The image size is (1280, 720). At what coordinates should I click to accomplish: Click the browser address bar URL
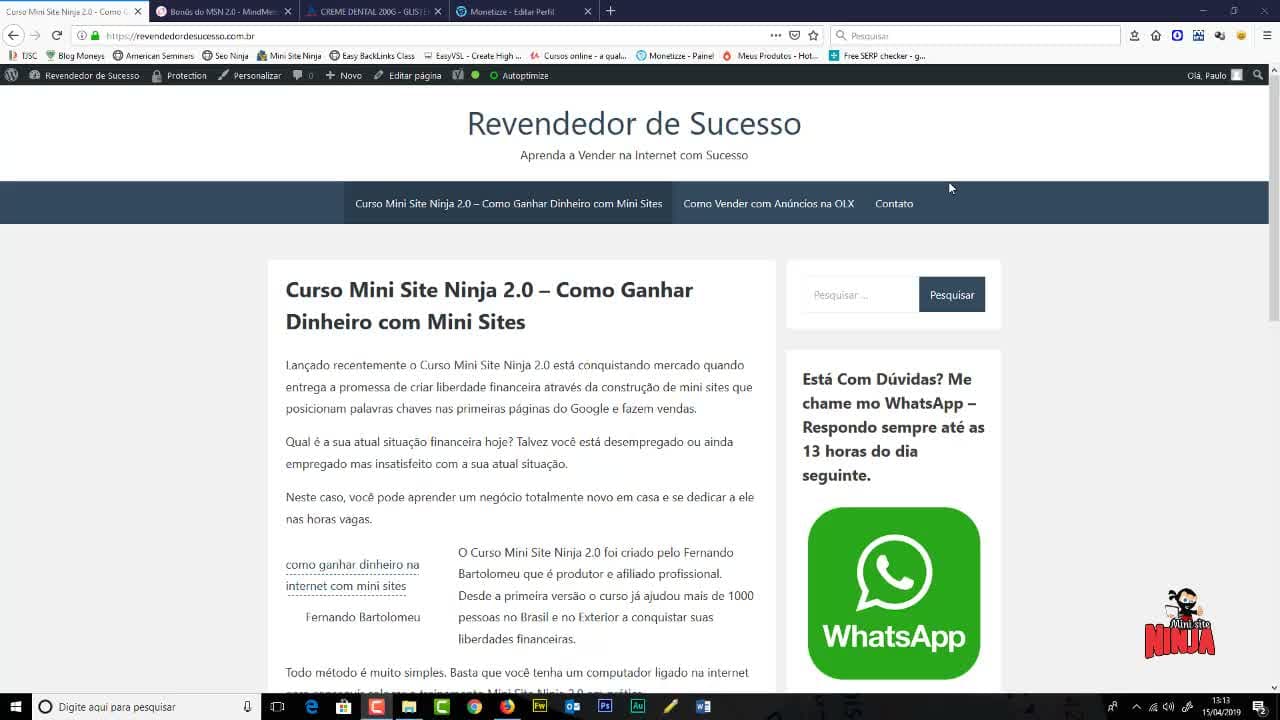pyautogui.click(x=180, y=35)
